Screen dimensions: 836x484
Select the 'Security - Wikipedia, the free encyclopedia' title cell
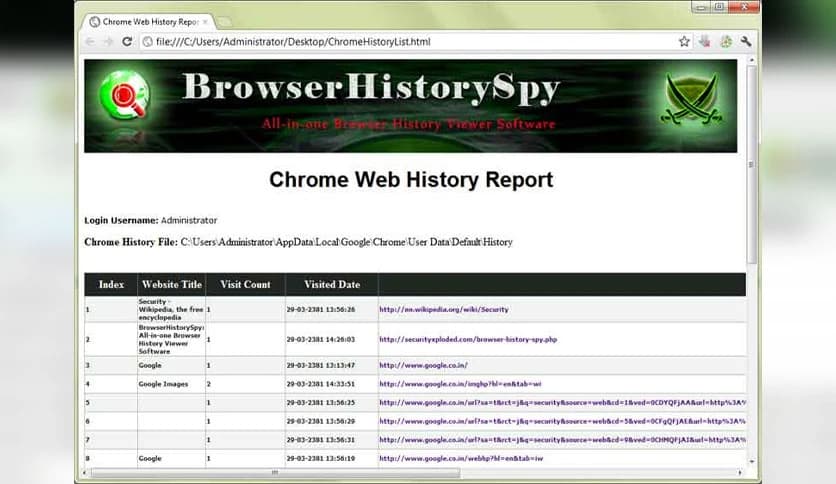coord(171,309)
